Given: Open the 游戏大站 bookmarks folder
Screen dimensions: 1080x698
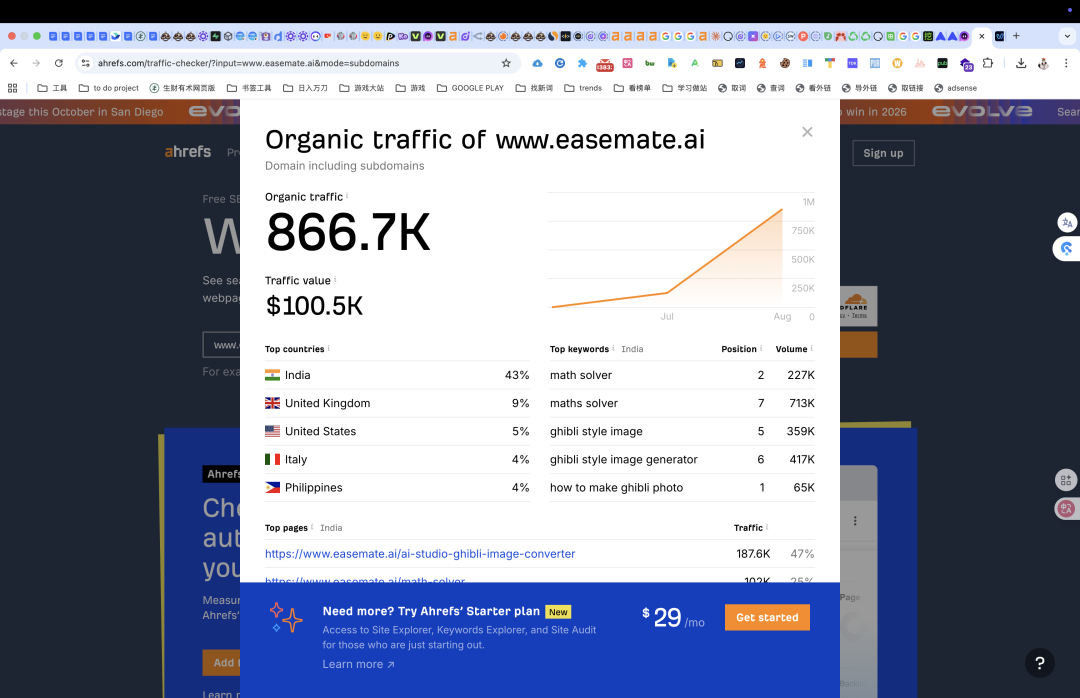Looking at the screenshot, I should (362, 88).
